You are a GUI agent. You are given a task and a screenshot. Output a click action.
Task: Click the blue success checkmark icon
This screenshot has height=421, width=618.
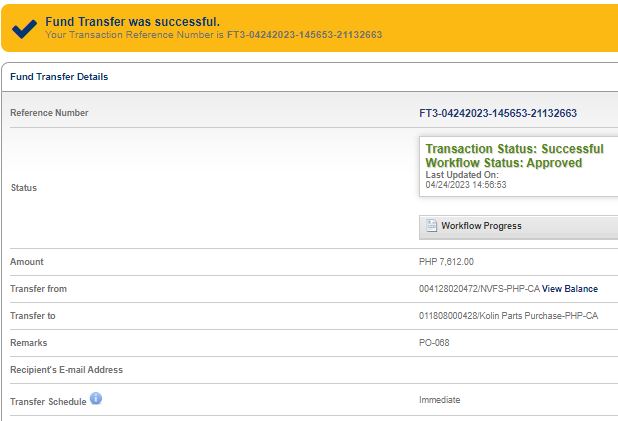tap(23, 29)
